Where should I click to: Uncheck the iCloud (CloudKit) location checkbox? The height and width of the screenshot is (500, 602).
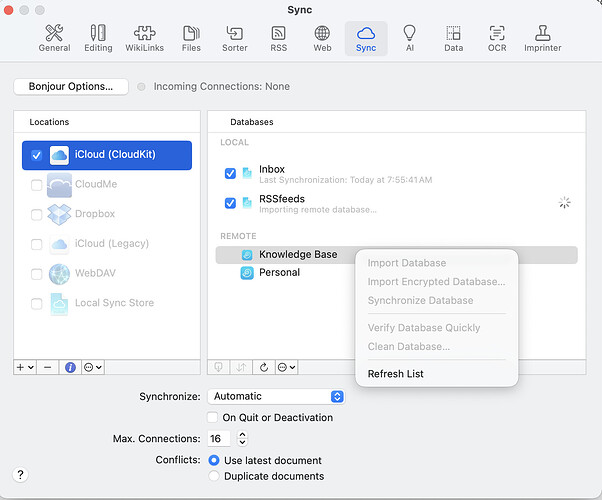[x=37, y=155]
